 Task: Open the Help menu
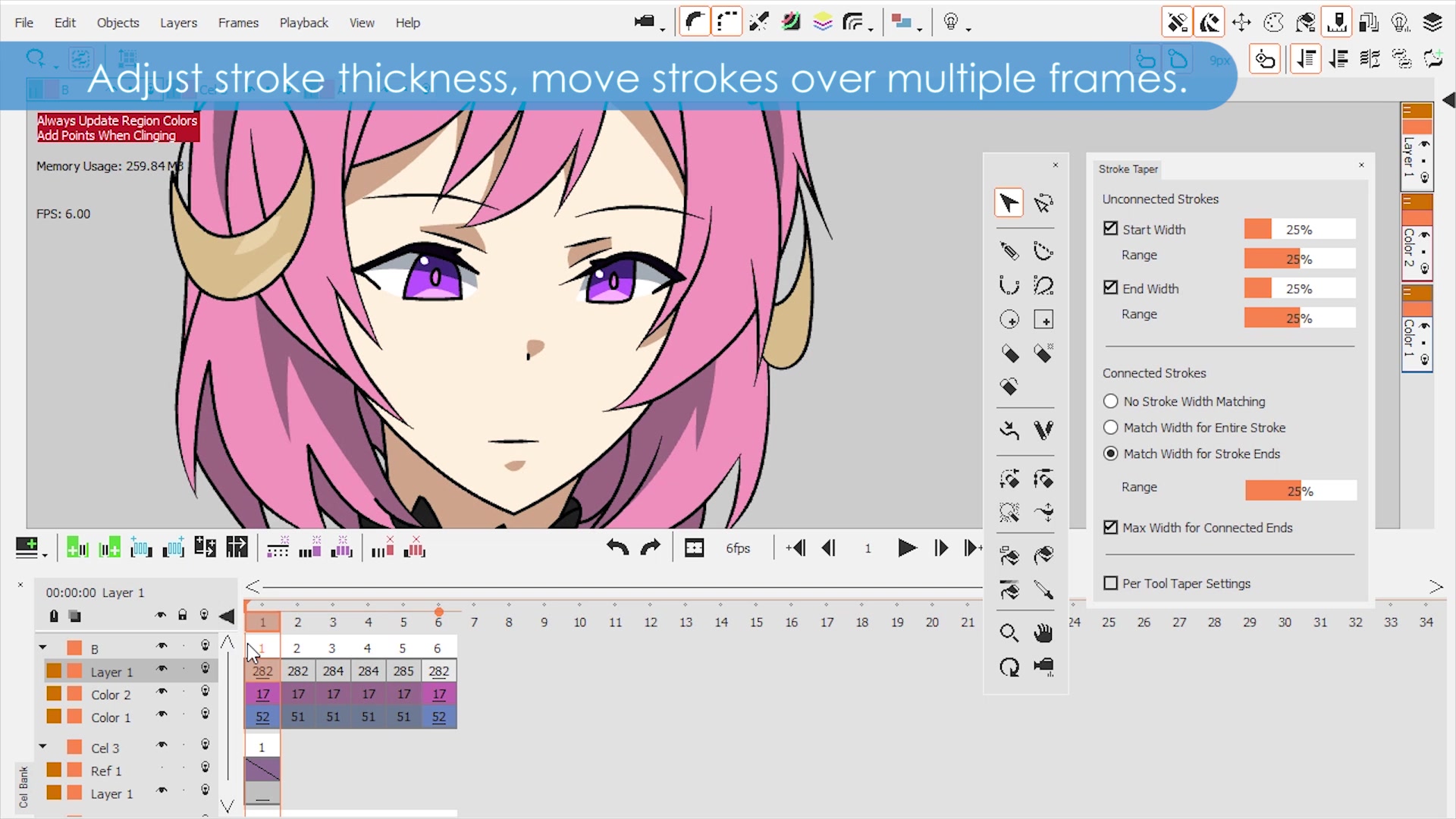(407, 23)
